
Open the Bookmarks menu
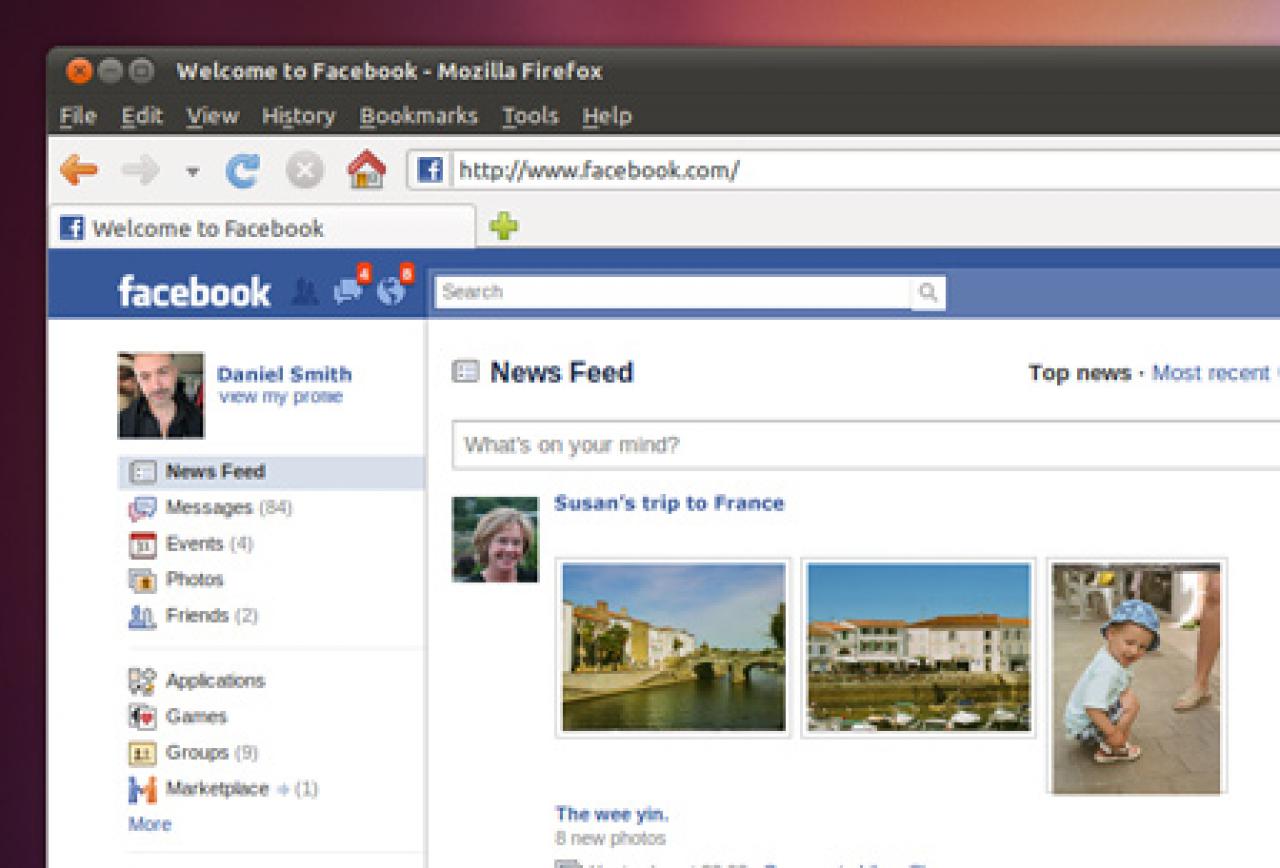419,116
